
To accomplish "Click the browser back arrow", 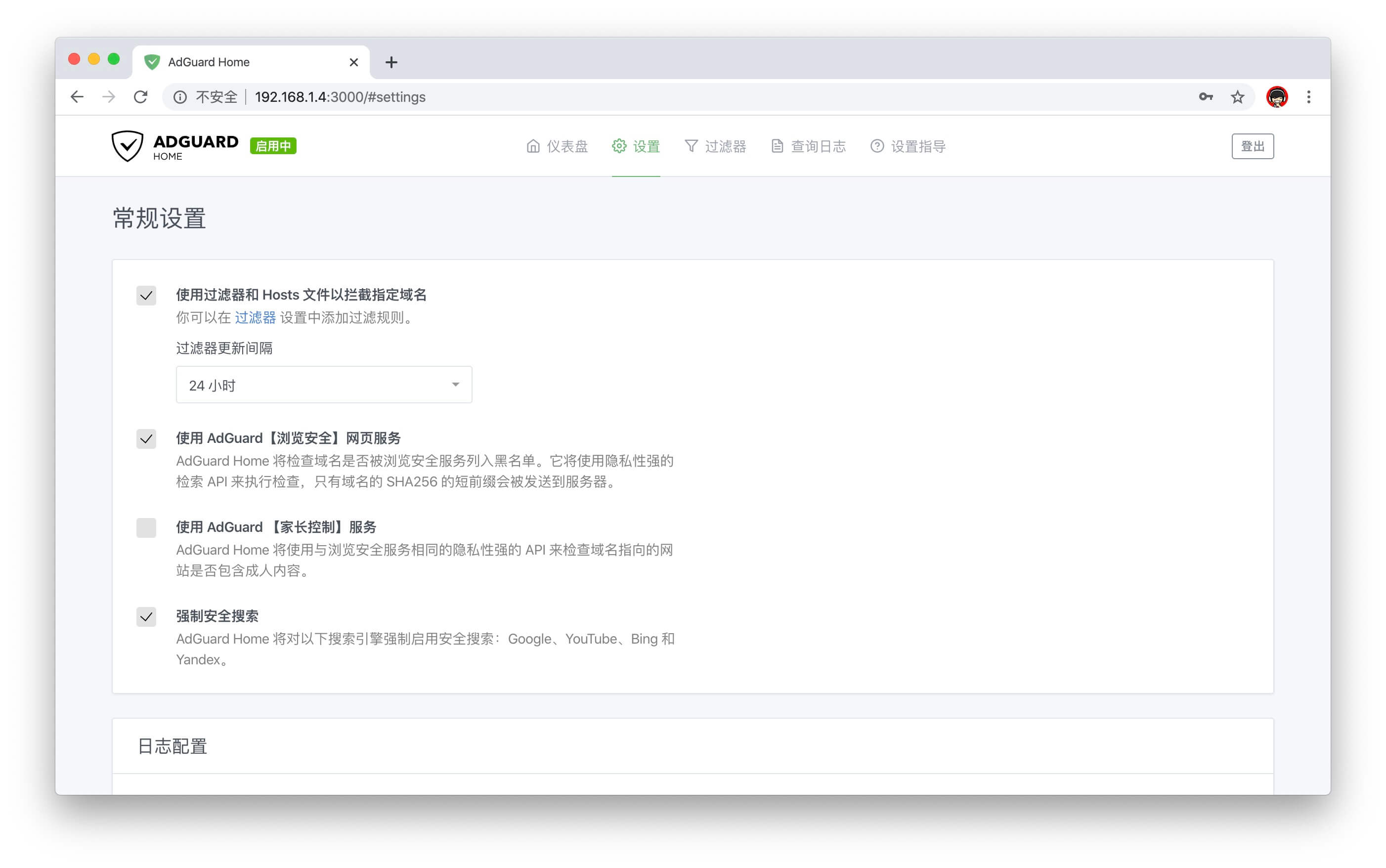I will tap(77, 97).
